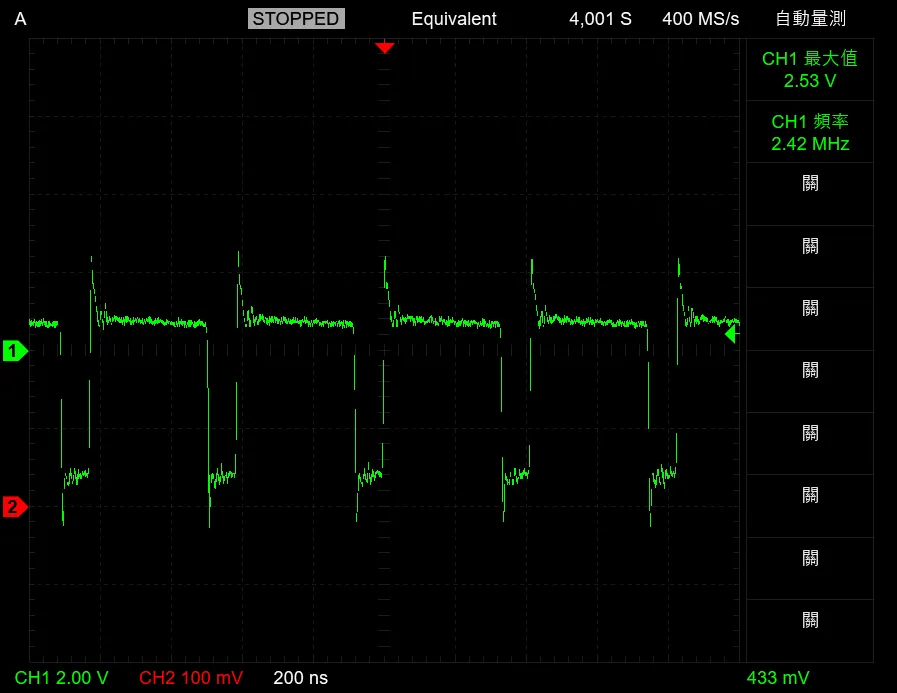Click the CH1 2.00 V scale readout
The height and width of the screenshot is (693, 897).
pos(62,678)
